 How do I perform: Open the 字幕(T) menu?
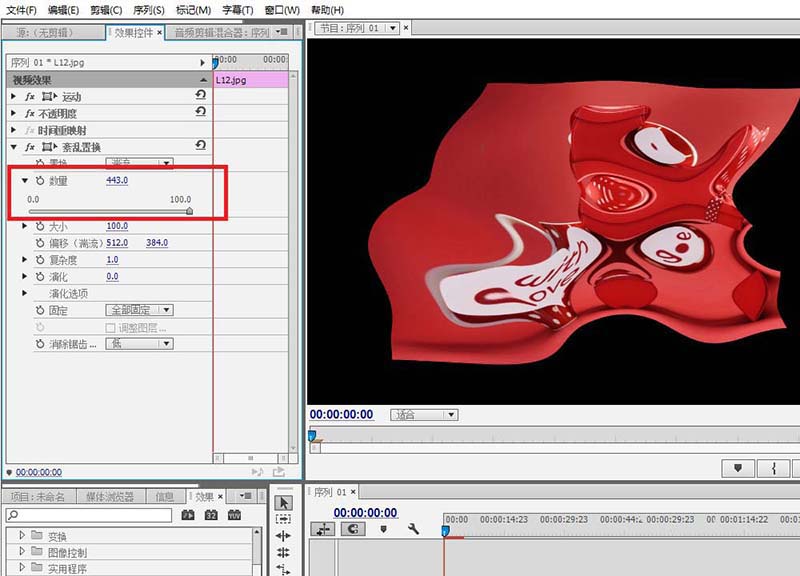tap(238, 10)
